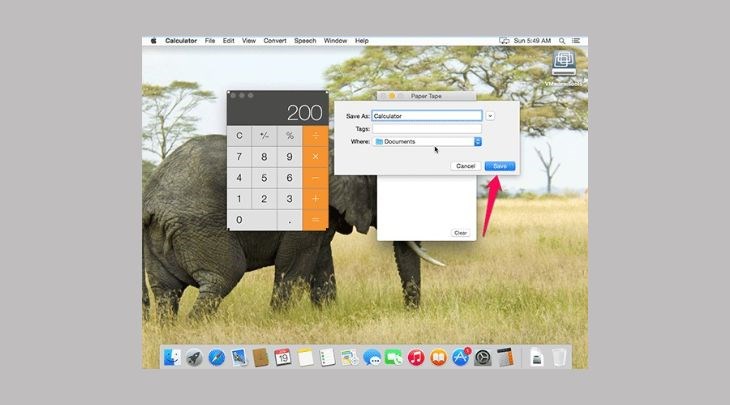Open the Apple menu logo
Image resolution: width=730 pixels, height=405 pixels.
point(153,41)
